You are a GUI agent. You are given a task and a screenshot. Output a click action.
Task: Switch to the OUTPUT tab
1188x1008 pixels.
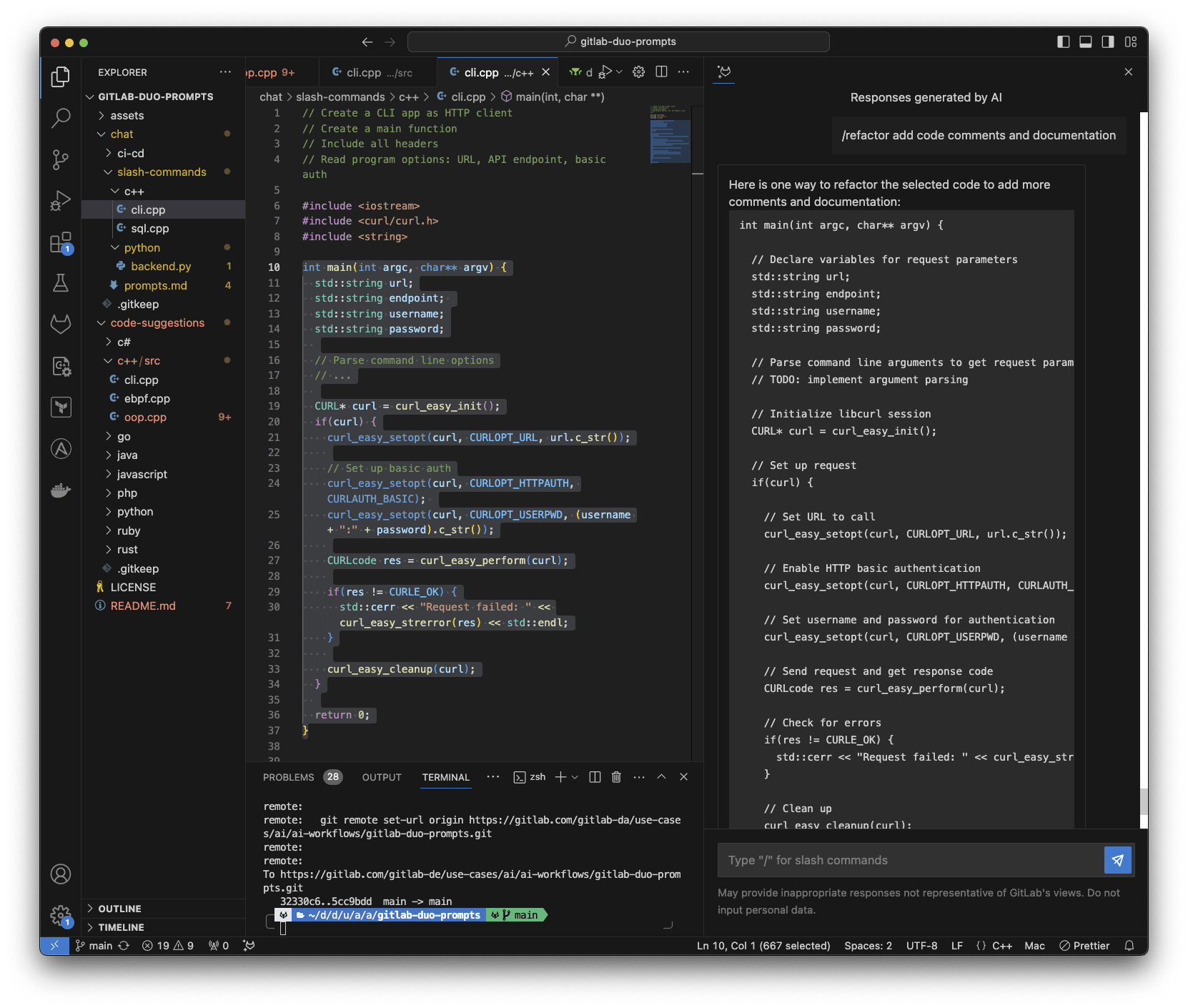[381, 777]
